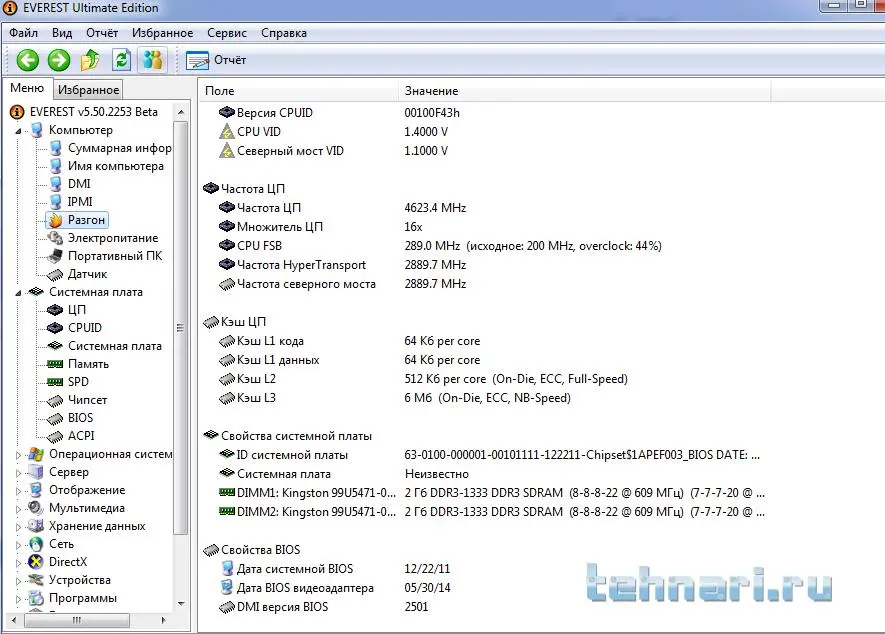This screenshot has width=885, height=634.
Task: Select the Сеть network globe icon
Action: (36, 544)
